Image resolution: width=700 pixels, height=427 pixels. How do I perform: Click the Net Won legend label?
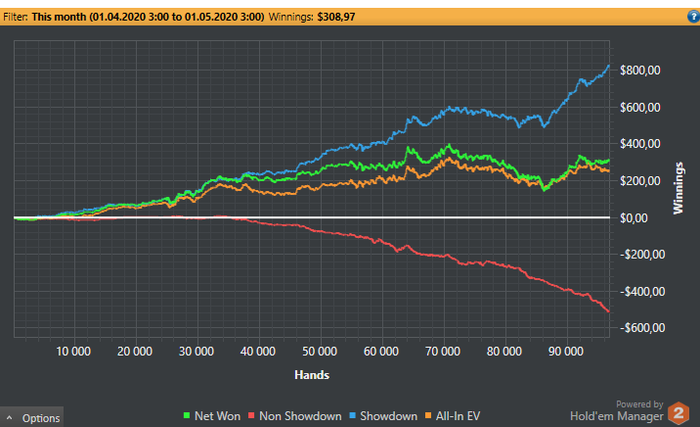click(x=217, y=416)
